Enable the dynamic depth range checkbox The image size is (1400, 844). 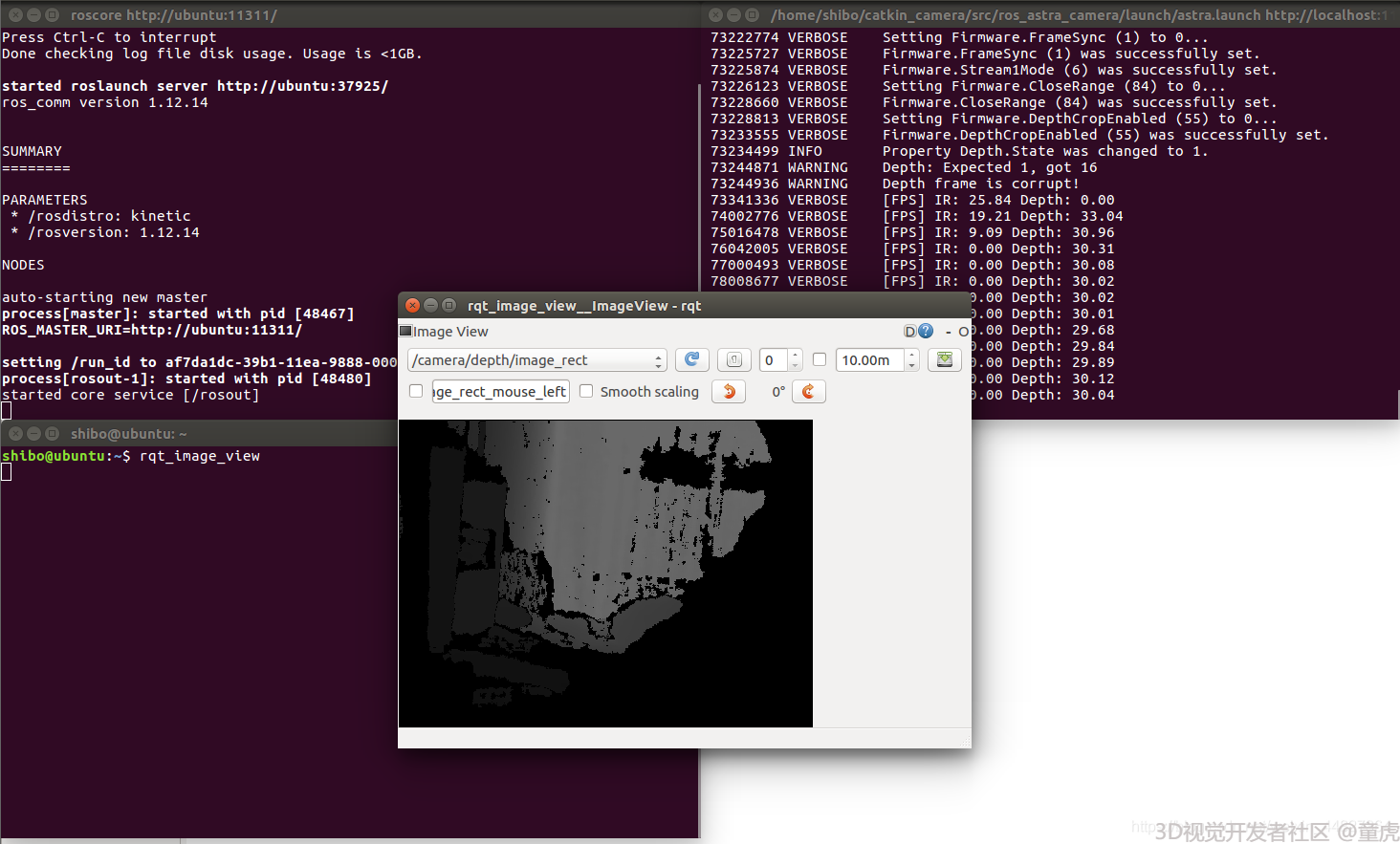click(x=820, y=359)
